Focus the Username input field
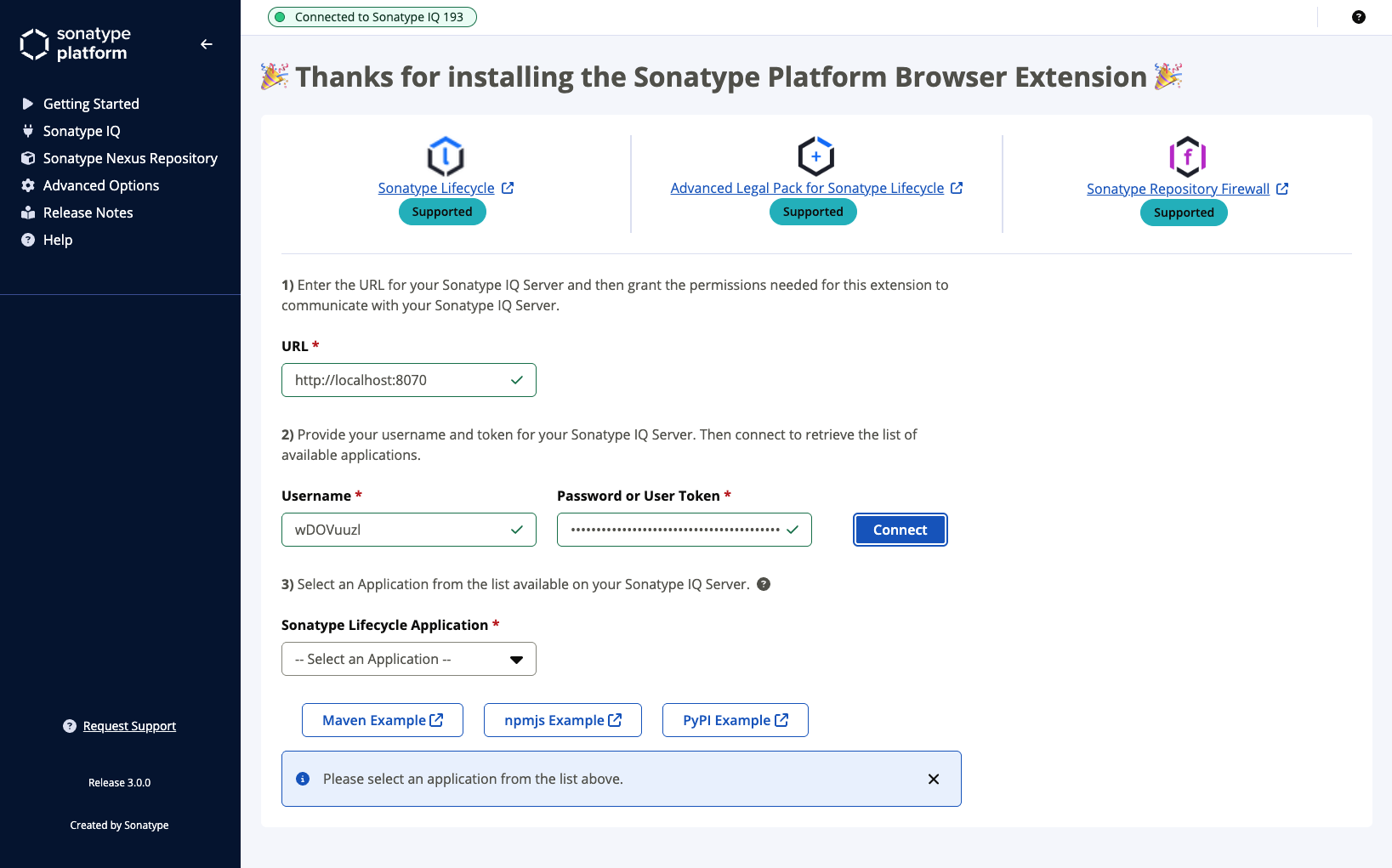The image size is (1392, 868). coord(409,530)
